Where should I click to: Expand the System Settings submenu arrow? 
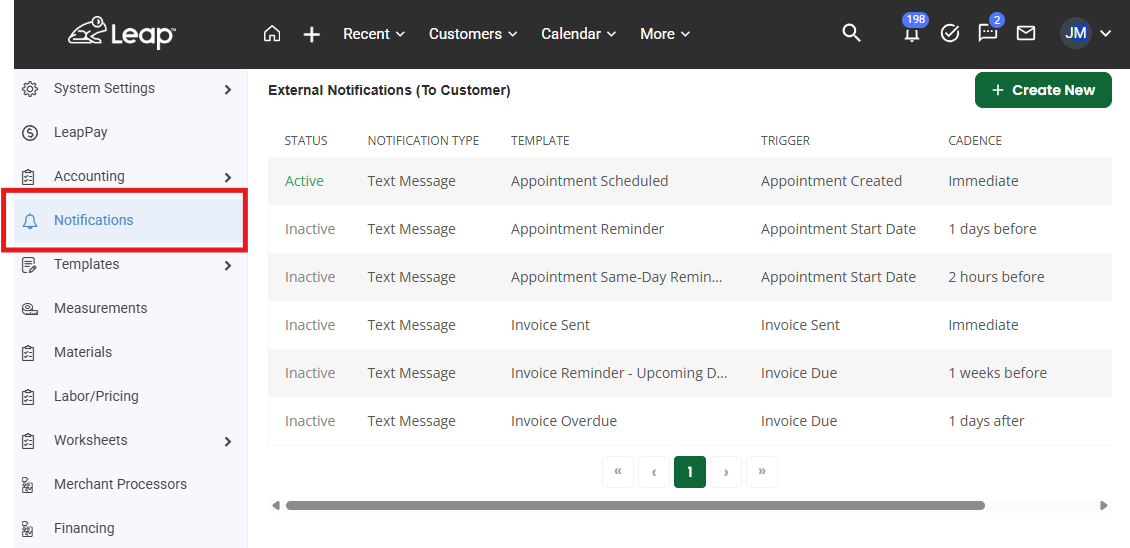pyautogui.click(x=228, y=89)
